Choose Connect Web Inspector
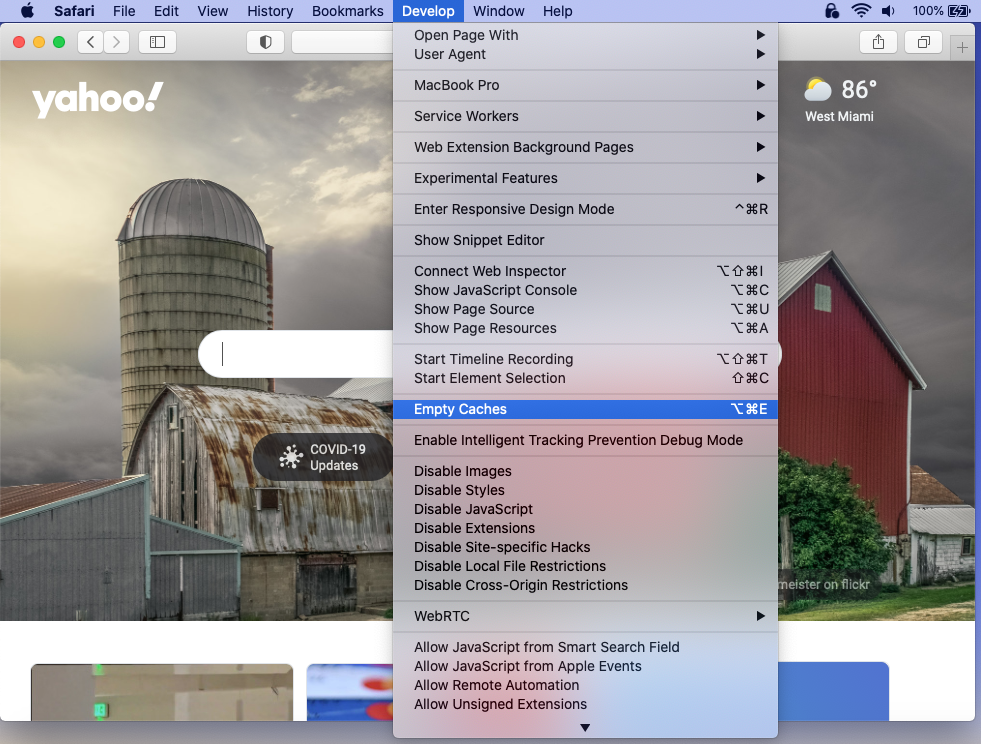Screen dimensions: 981x744 pyautogui.click(x=585, y=271)
